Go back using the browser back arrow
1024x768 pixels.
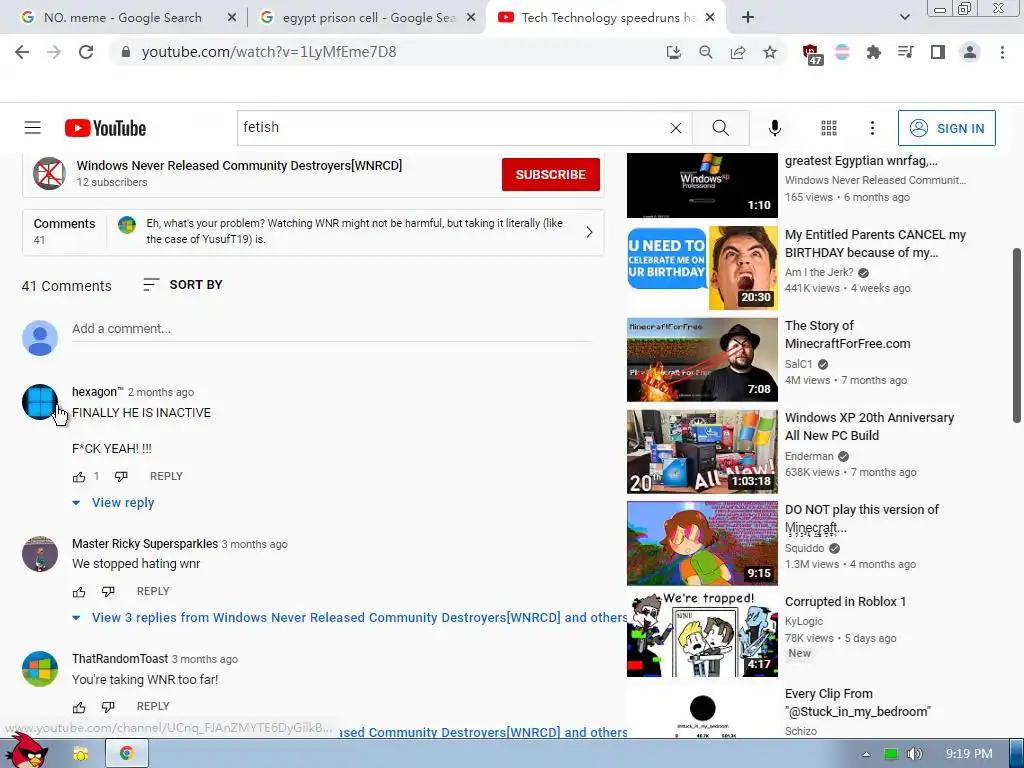(x=22, y=52)
